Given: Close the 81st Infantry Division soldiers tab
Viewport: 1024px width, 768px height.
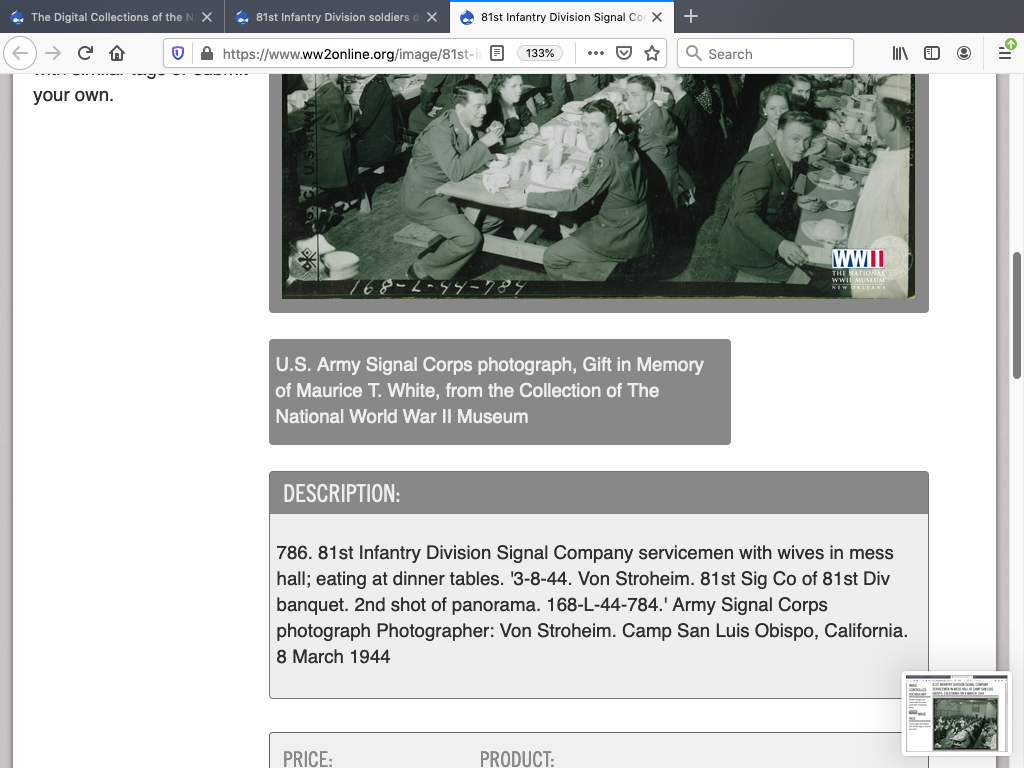Looking at the screenshot, I should tap(432, 17).
